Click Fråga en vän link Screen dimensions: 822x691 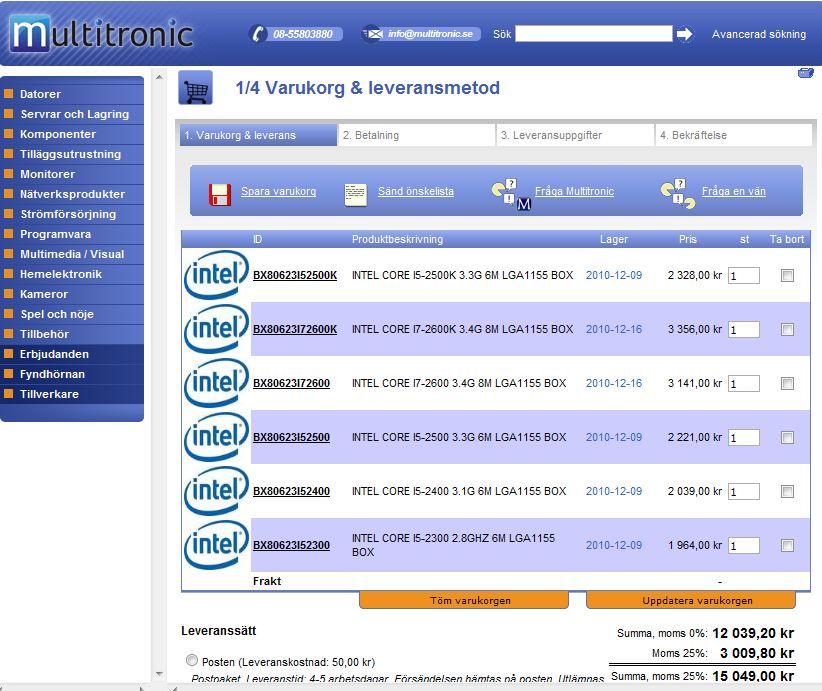tap(733, 191)
